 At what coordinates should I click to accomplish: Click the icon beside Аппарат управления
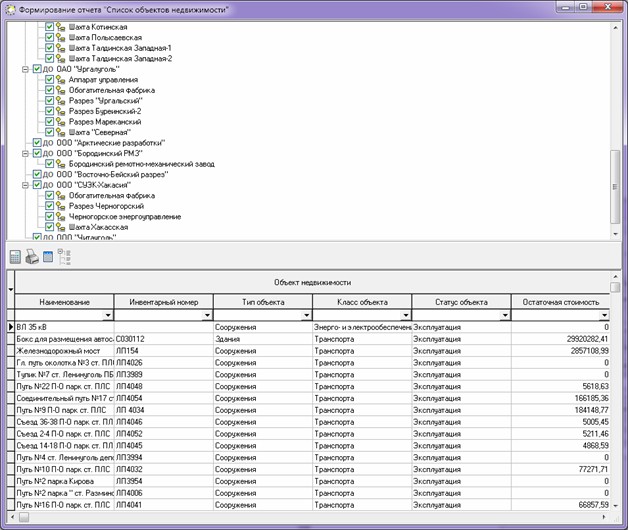[61, 79]
